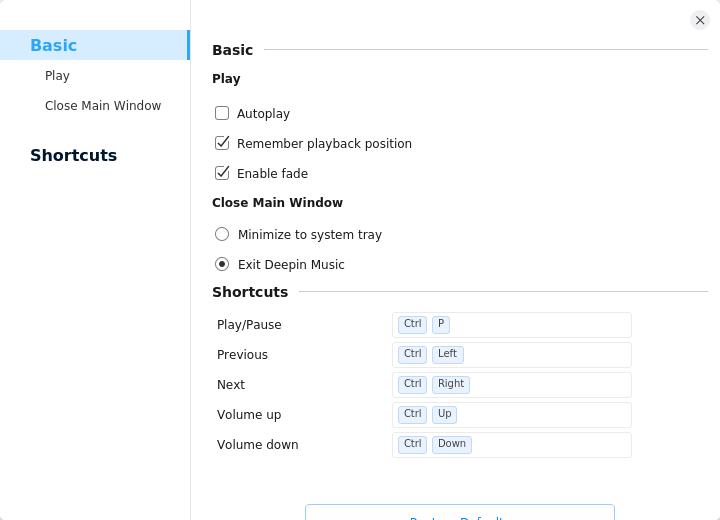The image size is (720, 520).
Task: Go to Close Main Window sidebar entry
Action: click(x=102, y=106)
